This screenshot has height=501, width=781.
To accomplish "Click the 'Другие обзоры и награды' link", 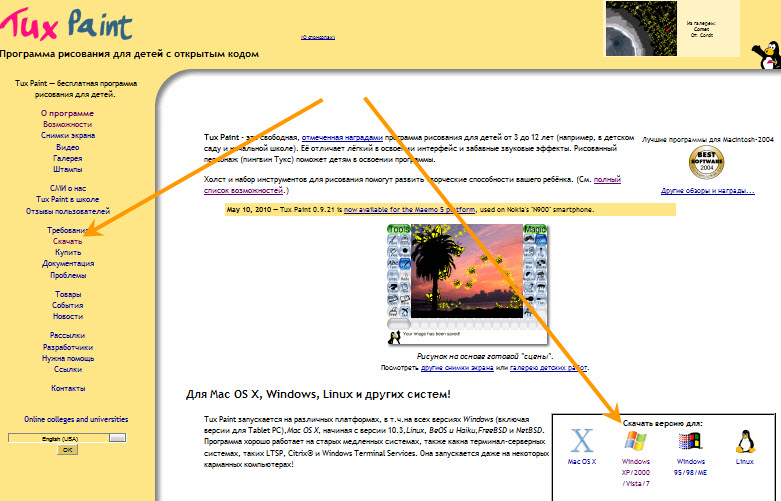I will point(707,190).
